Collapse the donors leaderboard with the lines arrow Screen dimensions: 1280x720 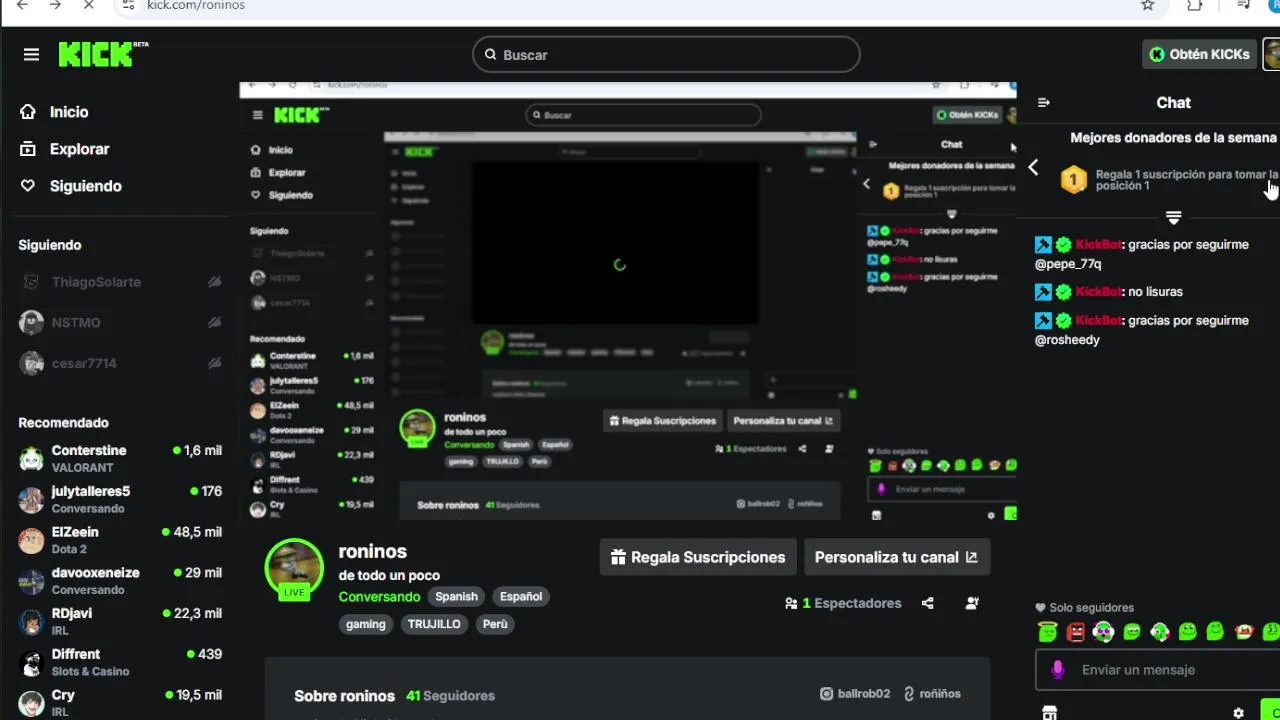coord(1174,217)
